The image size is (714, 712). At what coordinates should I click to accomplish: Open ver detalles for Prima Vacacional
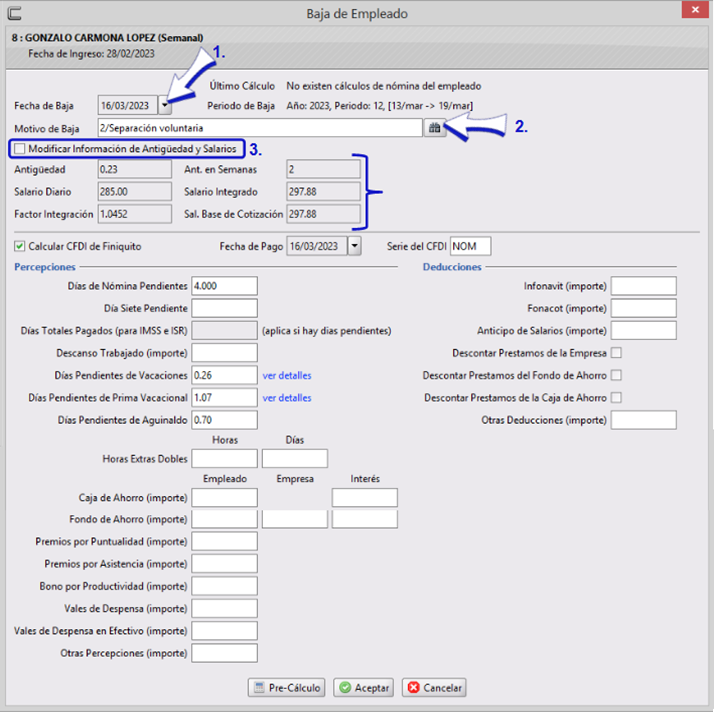(x=287, y=398)
